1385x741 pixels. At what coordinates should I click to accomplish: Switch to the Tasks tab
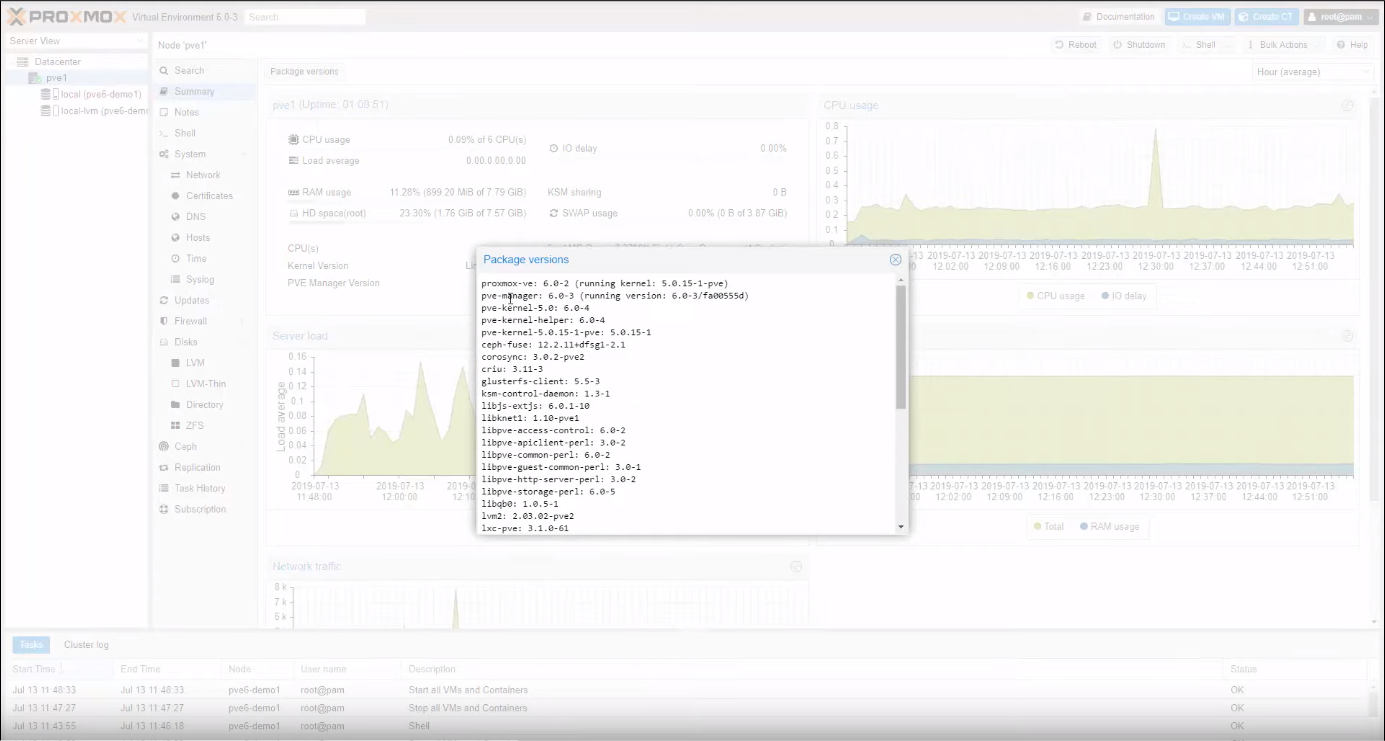(31, 645)
